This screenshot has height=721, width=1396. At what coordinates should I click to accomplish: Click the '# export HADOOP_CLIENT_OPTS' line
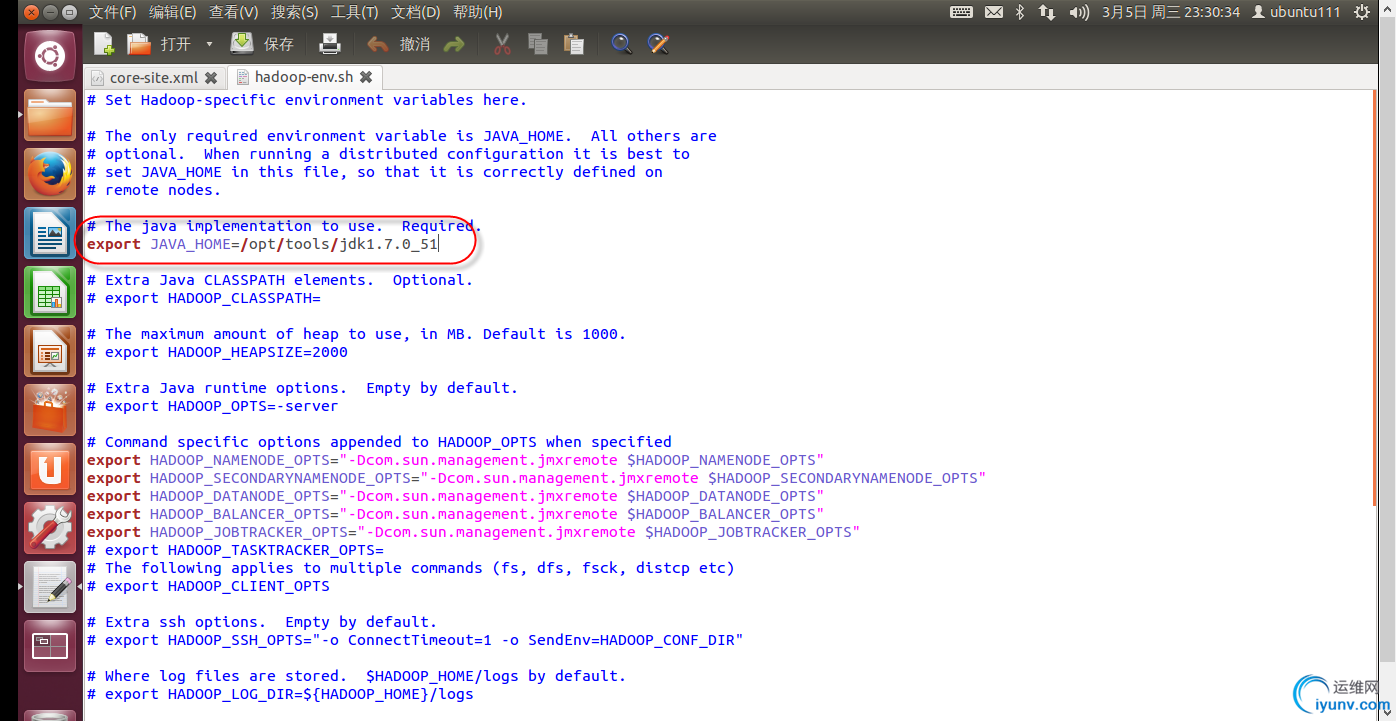point(209,586)
